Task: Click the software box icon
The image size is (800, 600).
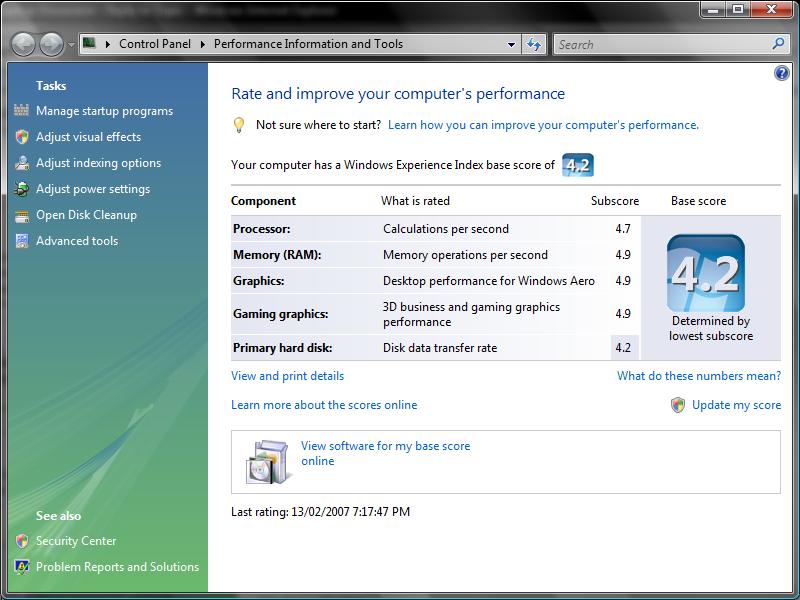Action: [x=268, y=462]
